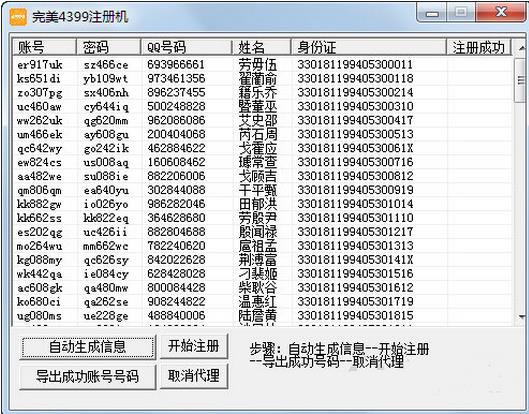Click the 身份证 column header
The height and width of the screenshot is (414, 529).
[368, 47]
